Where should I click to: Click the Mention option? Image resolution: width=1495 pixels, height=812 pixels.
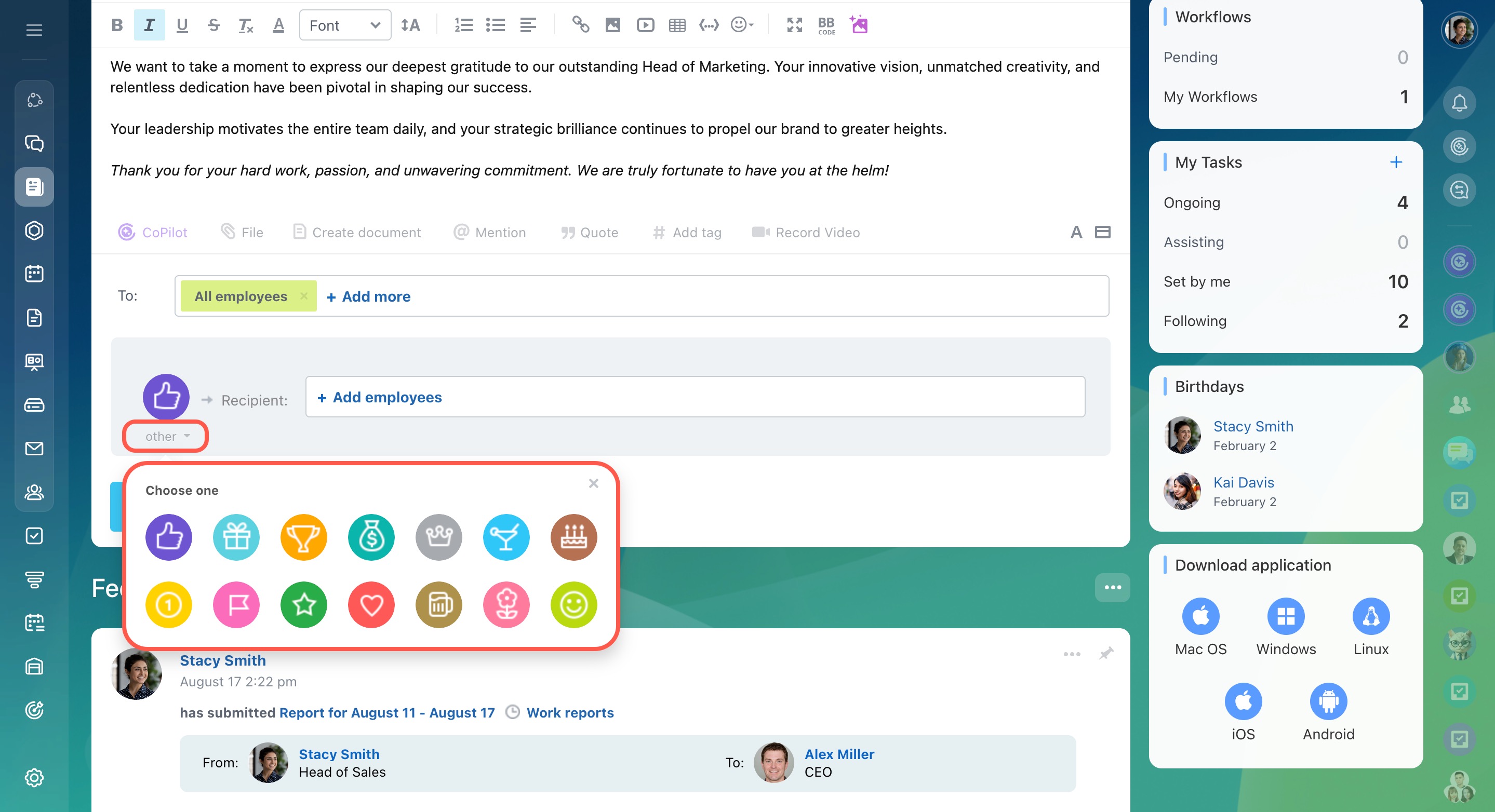(x=490, y=233)
